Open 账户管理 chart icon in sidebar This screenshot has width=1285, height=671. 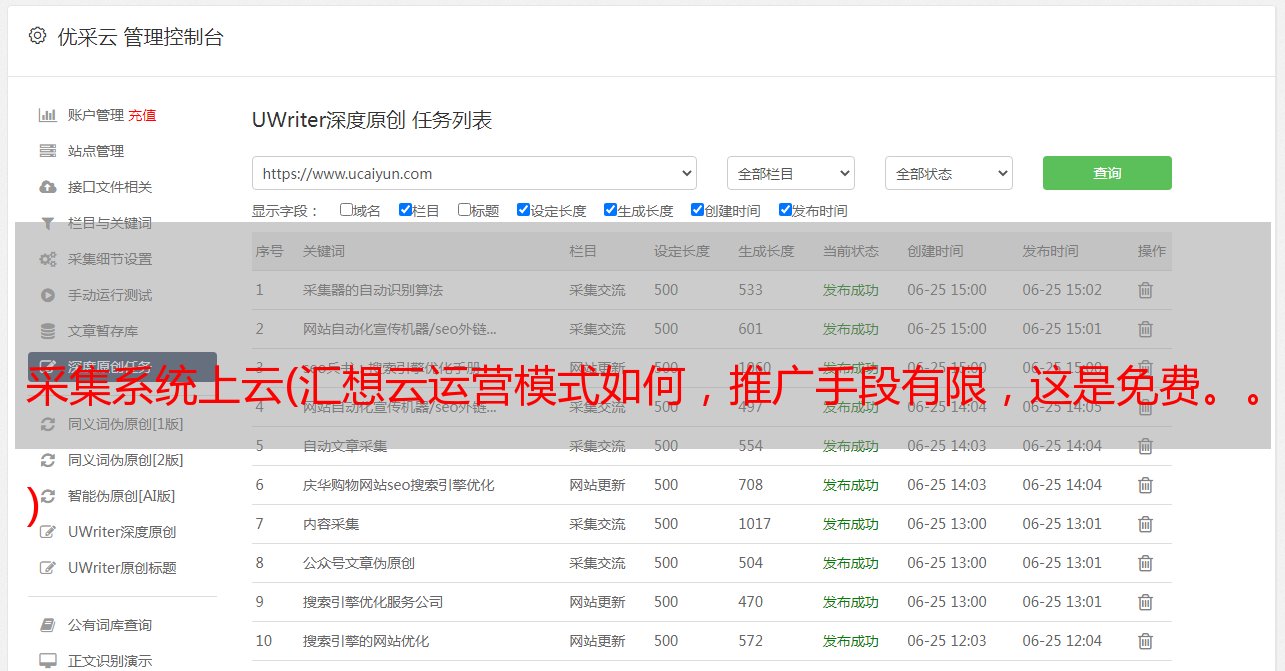(x=47, y=115)
